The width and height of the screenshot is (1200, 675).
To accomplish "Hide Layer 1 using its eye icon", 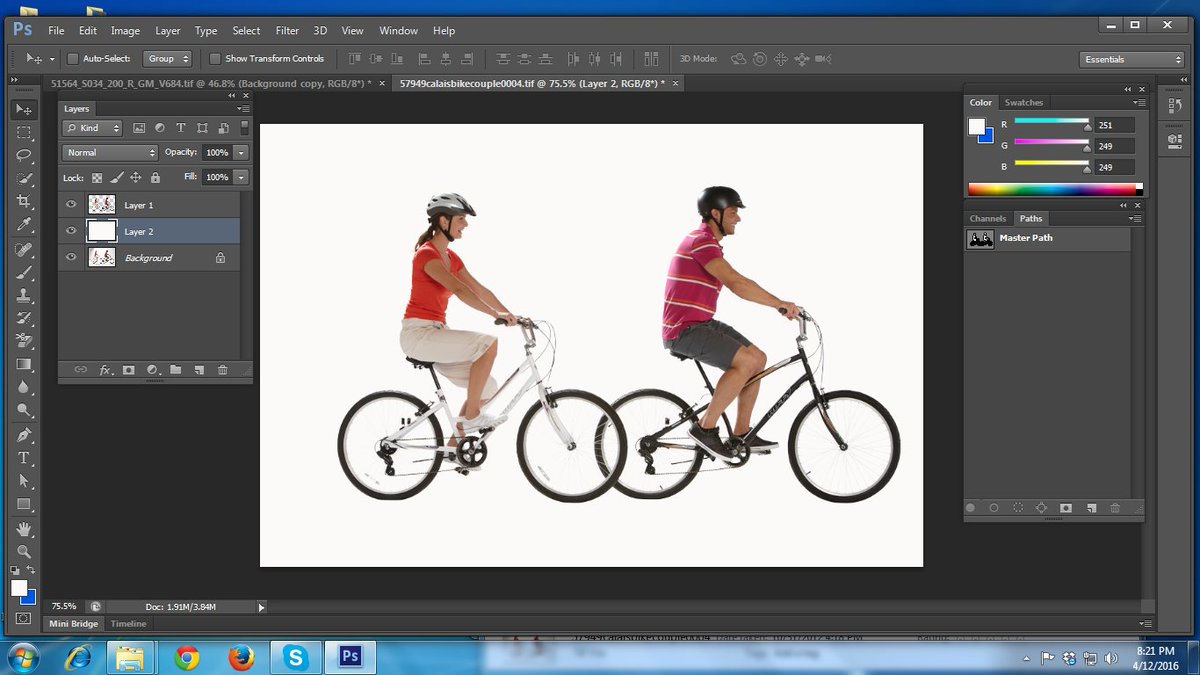I will tap(71, 205).
